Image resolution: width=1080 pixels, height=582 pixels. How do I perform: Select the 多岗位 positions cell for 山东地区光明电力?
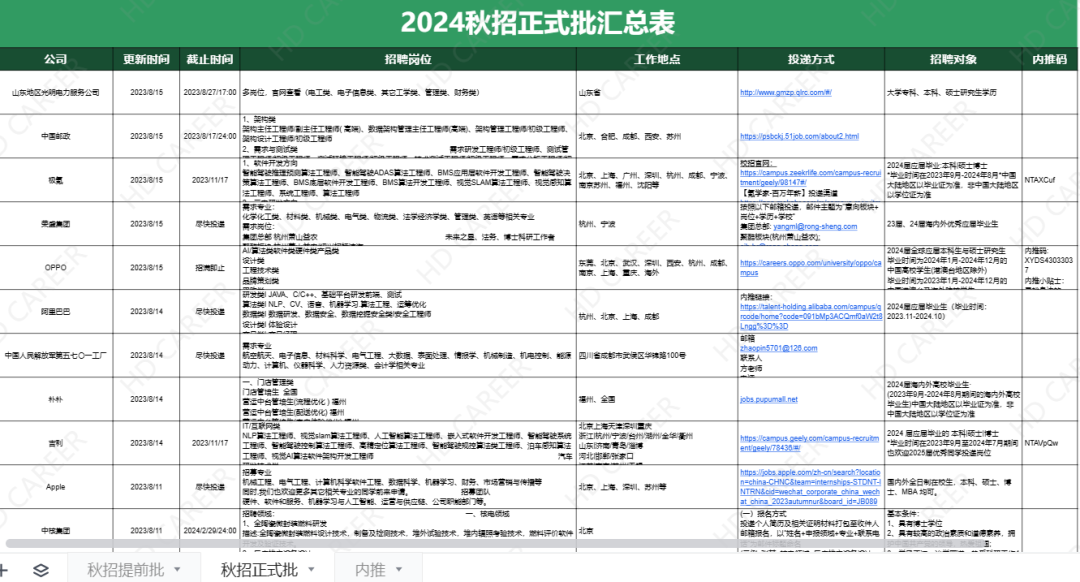(x=408, y=92)
